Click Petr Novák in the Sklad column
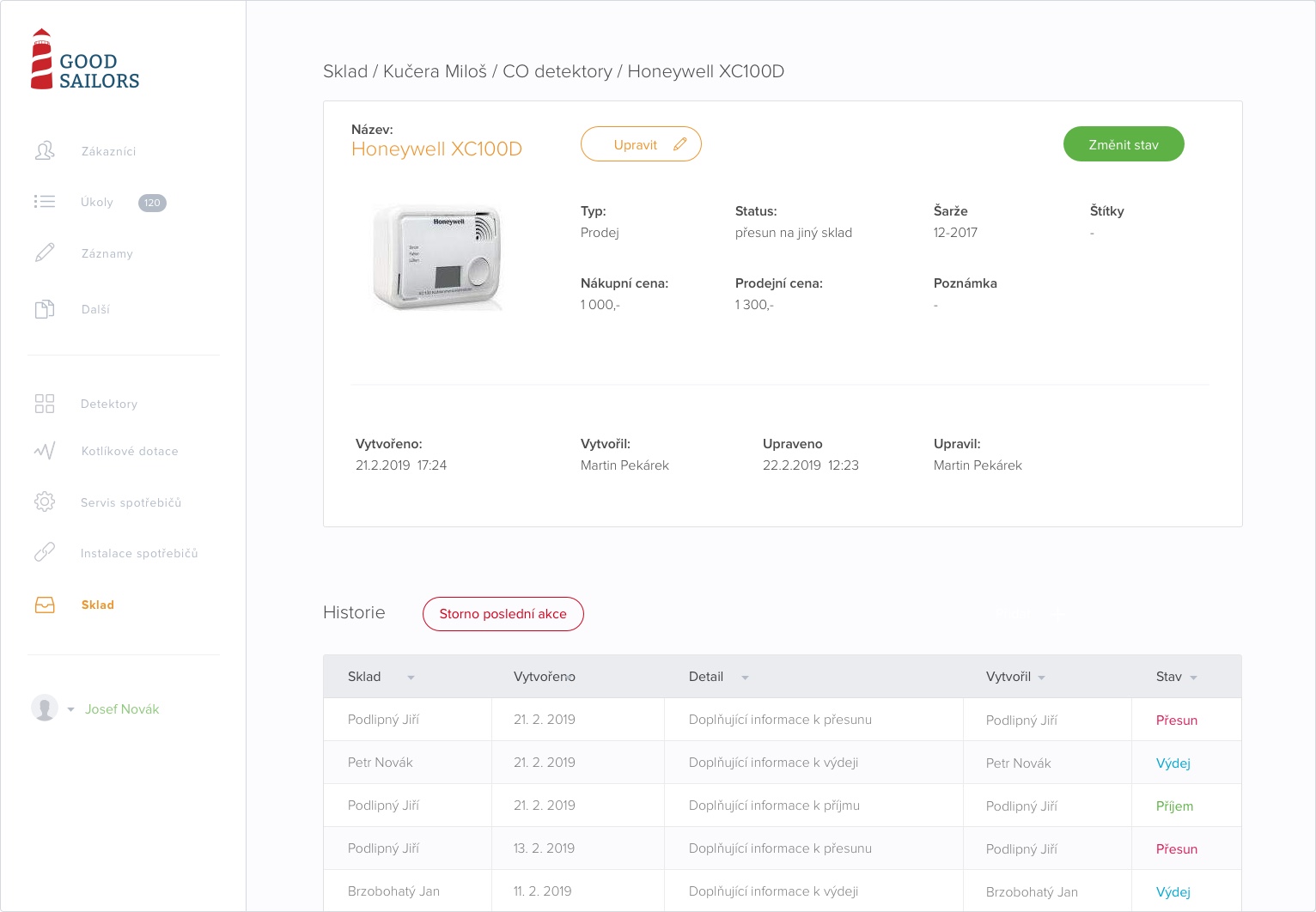Image resolution: width=1316 pixels, height=912 pixels. tap(381, 763)
